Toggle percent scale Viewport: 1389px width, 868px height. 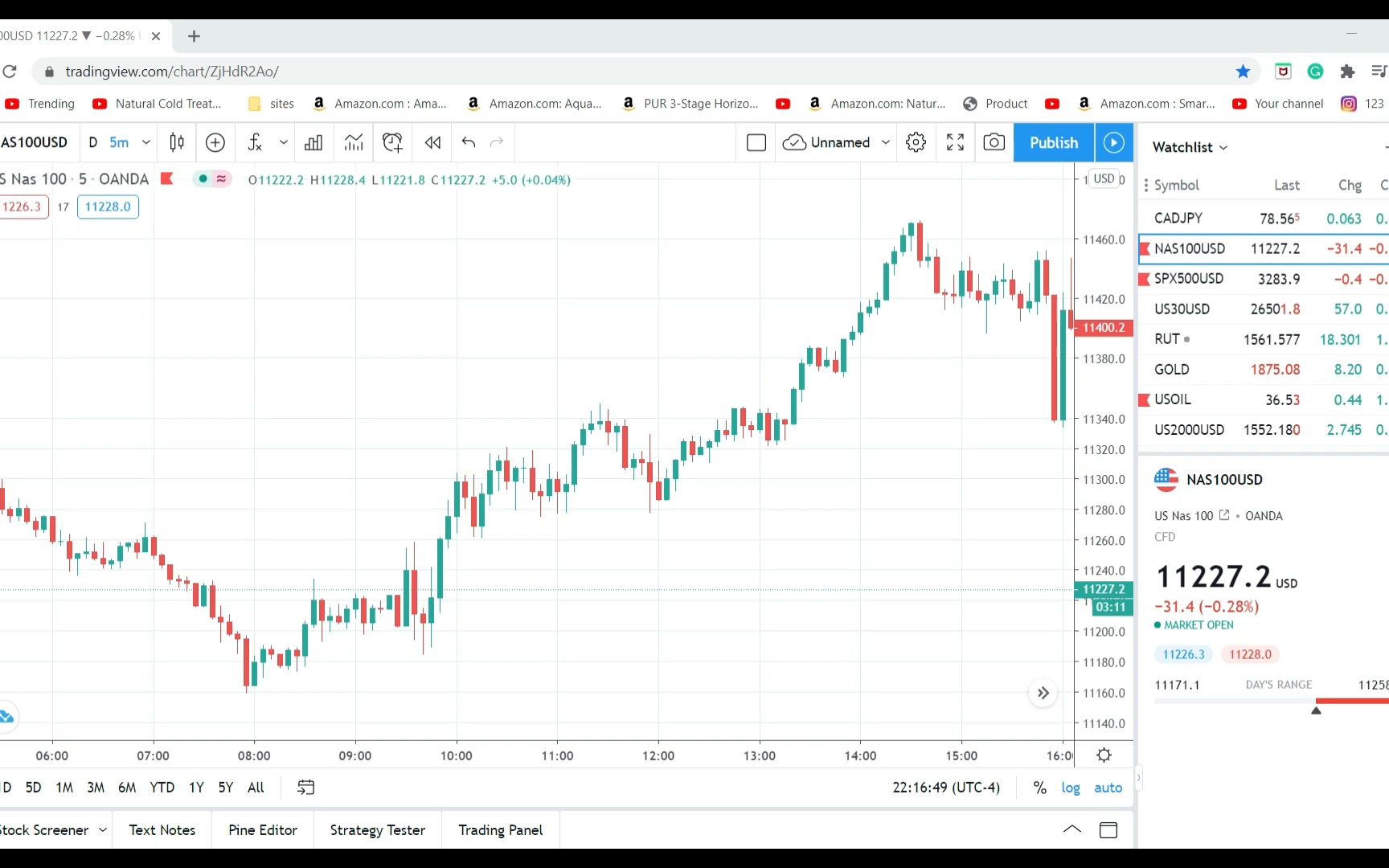1039,788
